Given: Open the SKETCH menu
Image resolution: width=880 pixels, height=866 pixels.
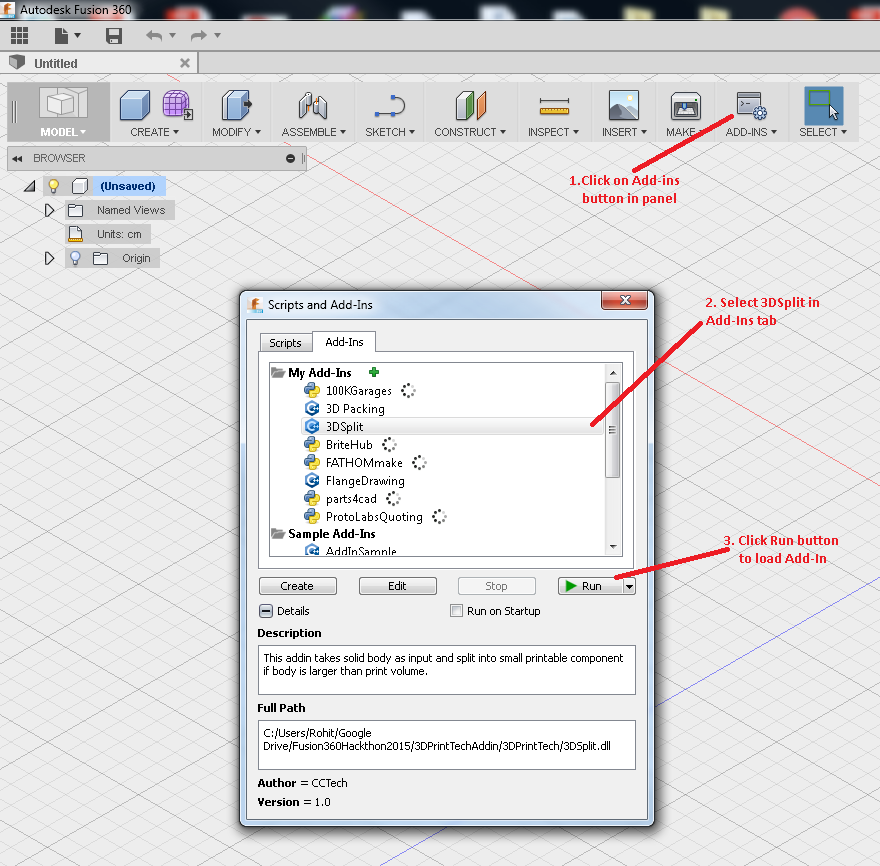Looking at the screenshot, I should 390,132.
